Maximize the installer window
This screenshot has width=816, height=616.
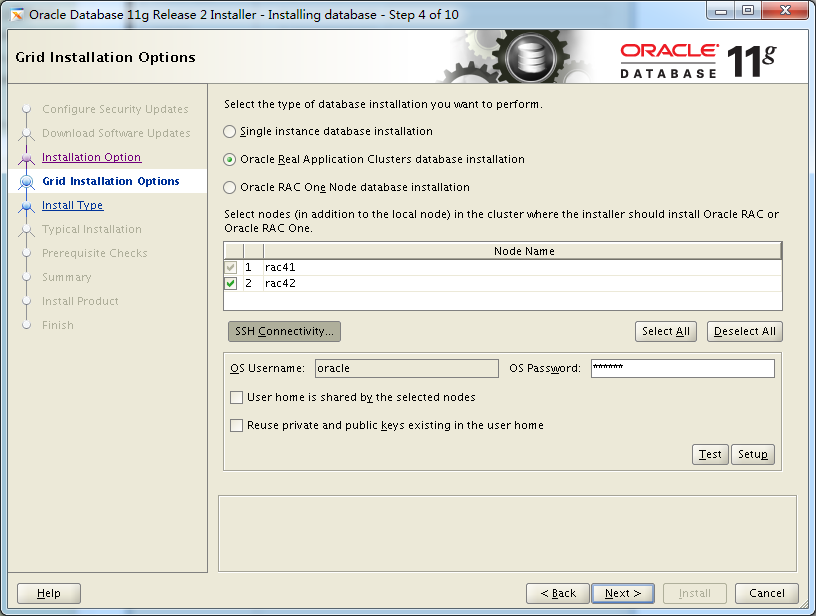[748, 10]
